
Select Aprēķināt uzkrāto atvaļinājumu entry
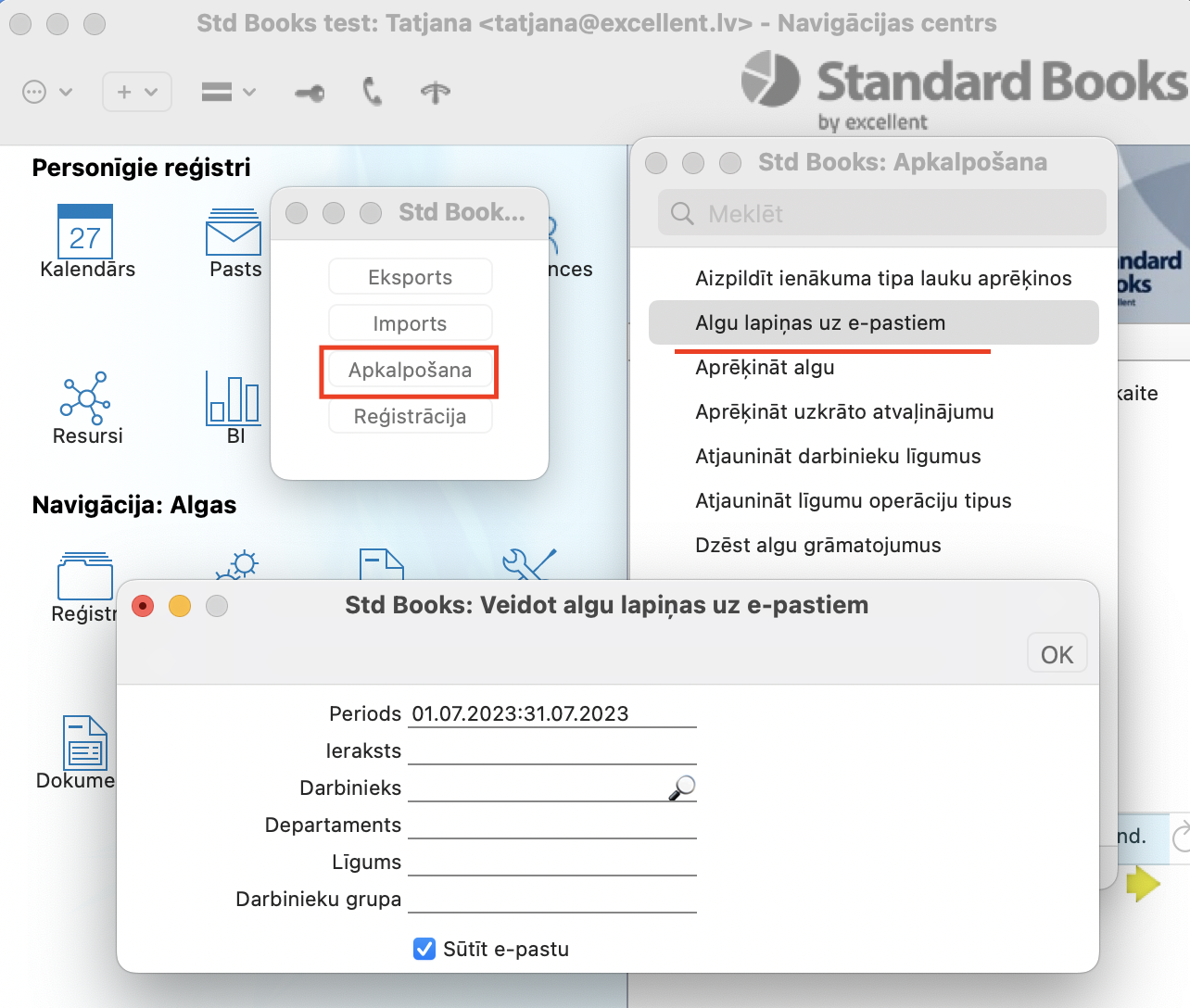click(x=843, y=411)
